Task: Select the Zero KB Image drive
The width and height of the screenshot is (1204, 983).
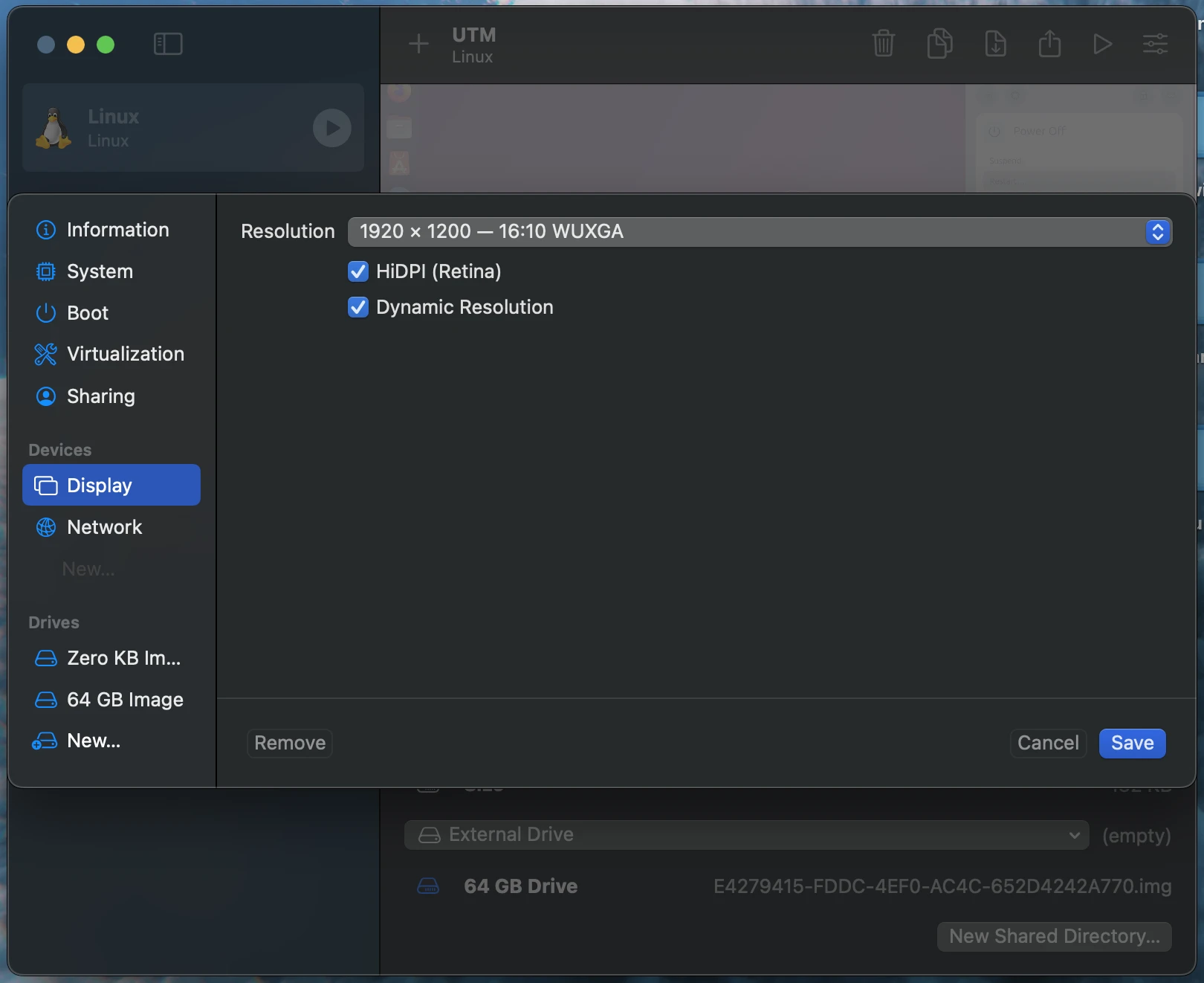Action: 111,658
